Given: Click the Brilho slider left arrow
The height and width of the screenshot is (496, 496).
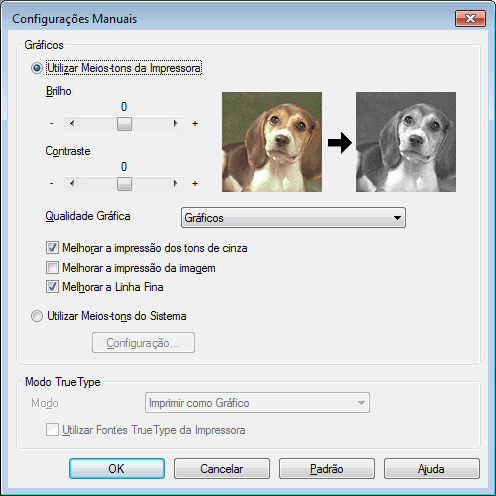Looking at the screenshot, I should click(x=72, y=124).
